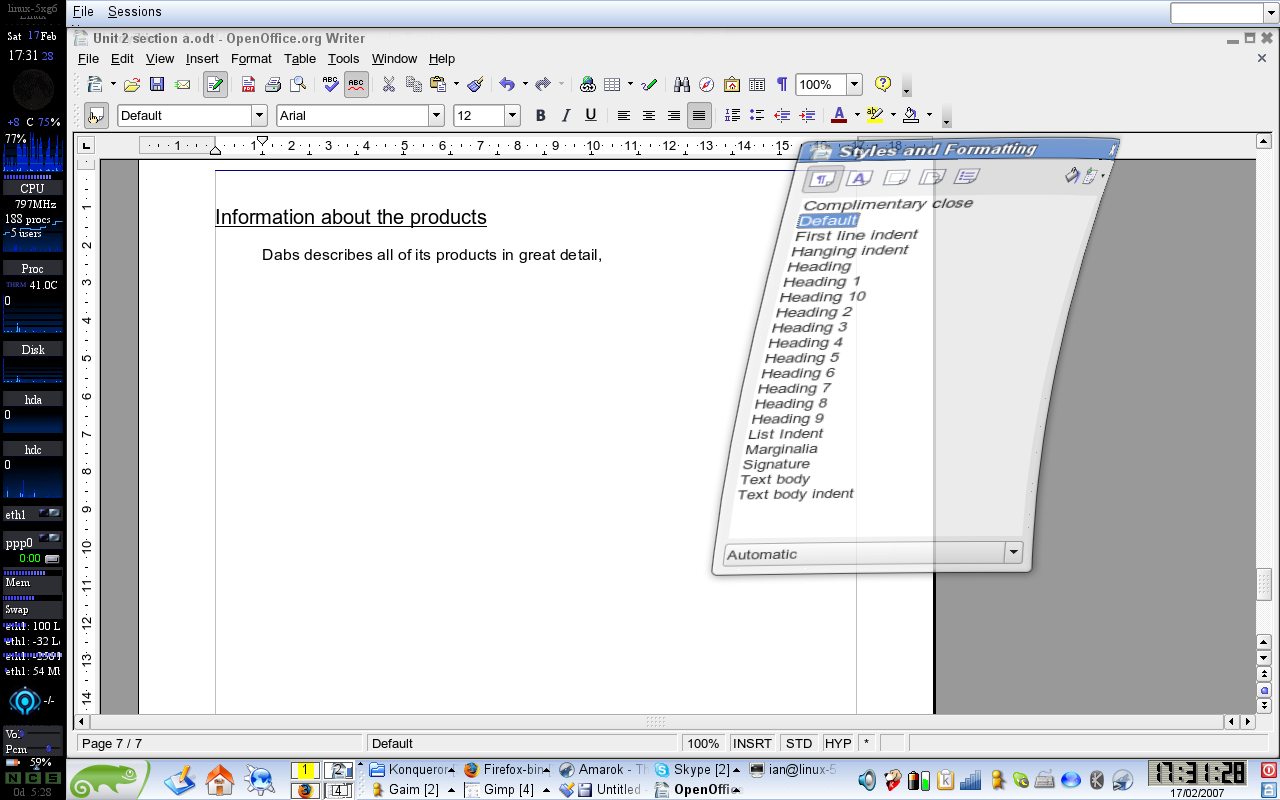Send document as e-mail

click(x=182, y=85)
